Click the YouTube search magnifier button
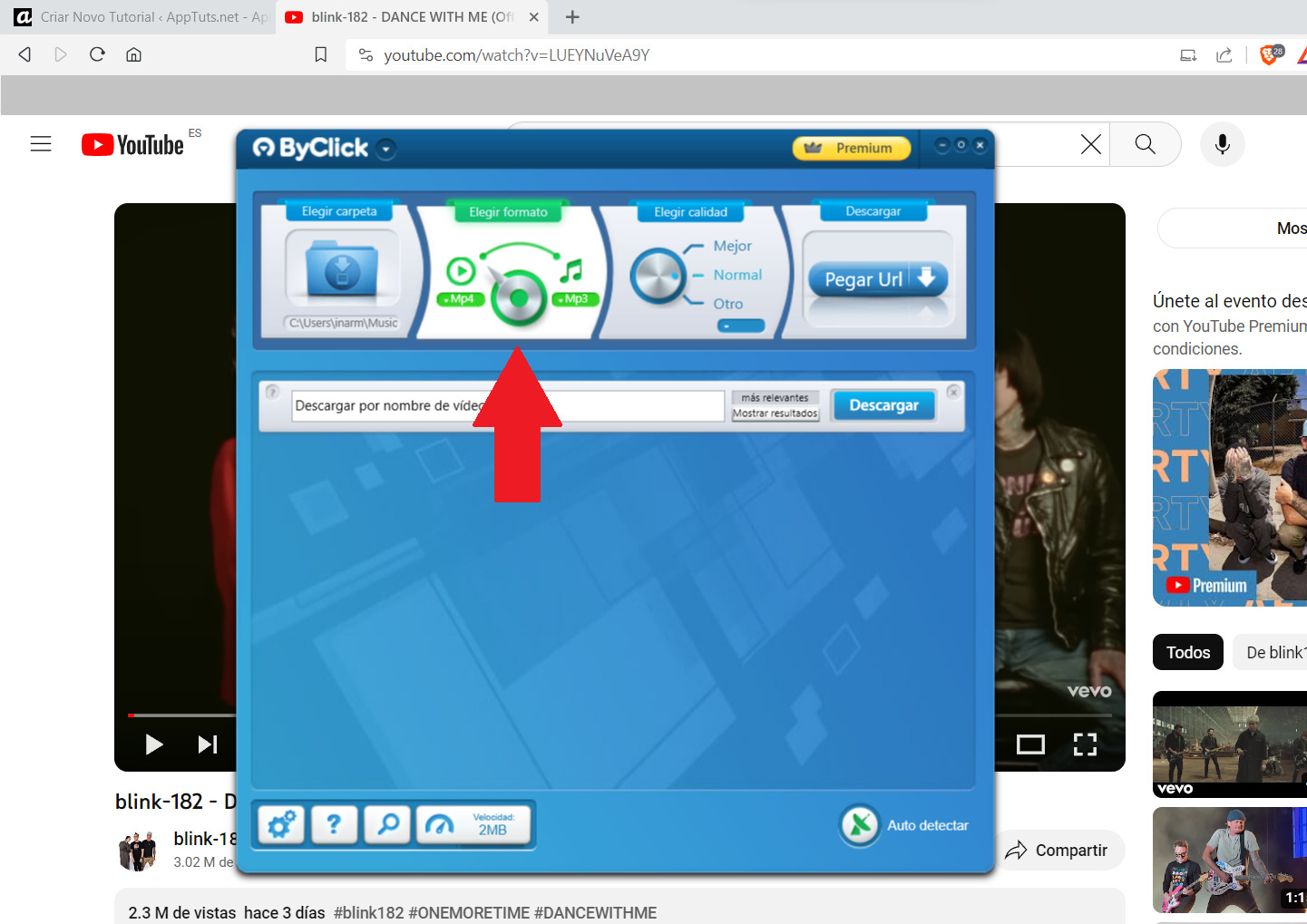The image size is (1307, 924). click(1146, 144)
